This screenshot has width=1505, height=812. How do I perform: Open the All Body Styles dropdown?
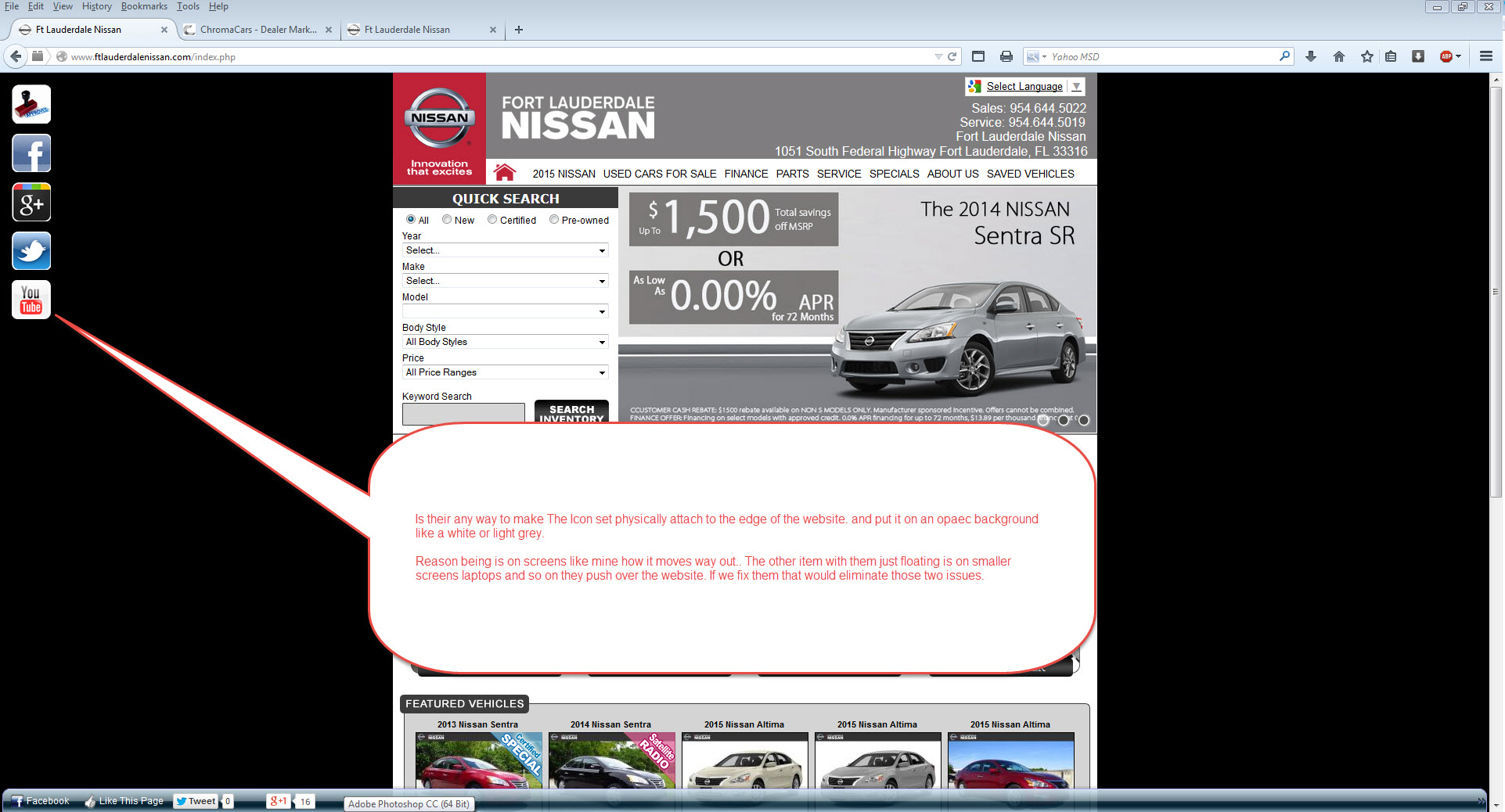click(x=505, y=342)
